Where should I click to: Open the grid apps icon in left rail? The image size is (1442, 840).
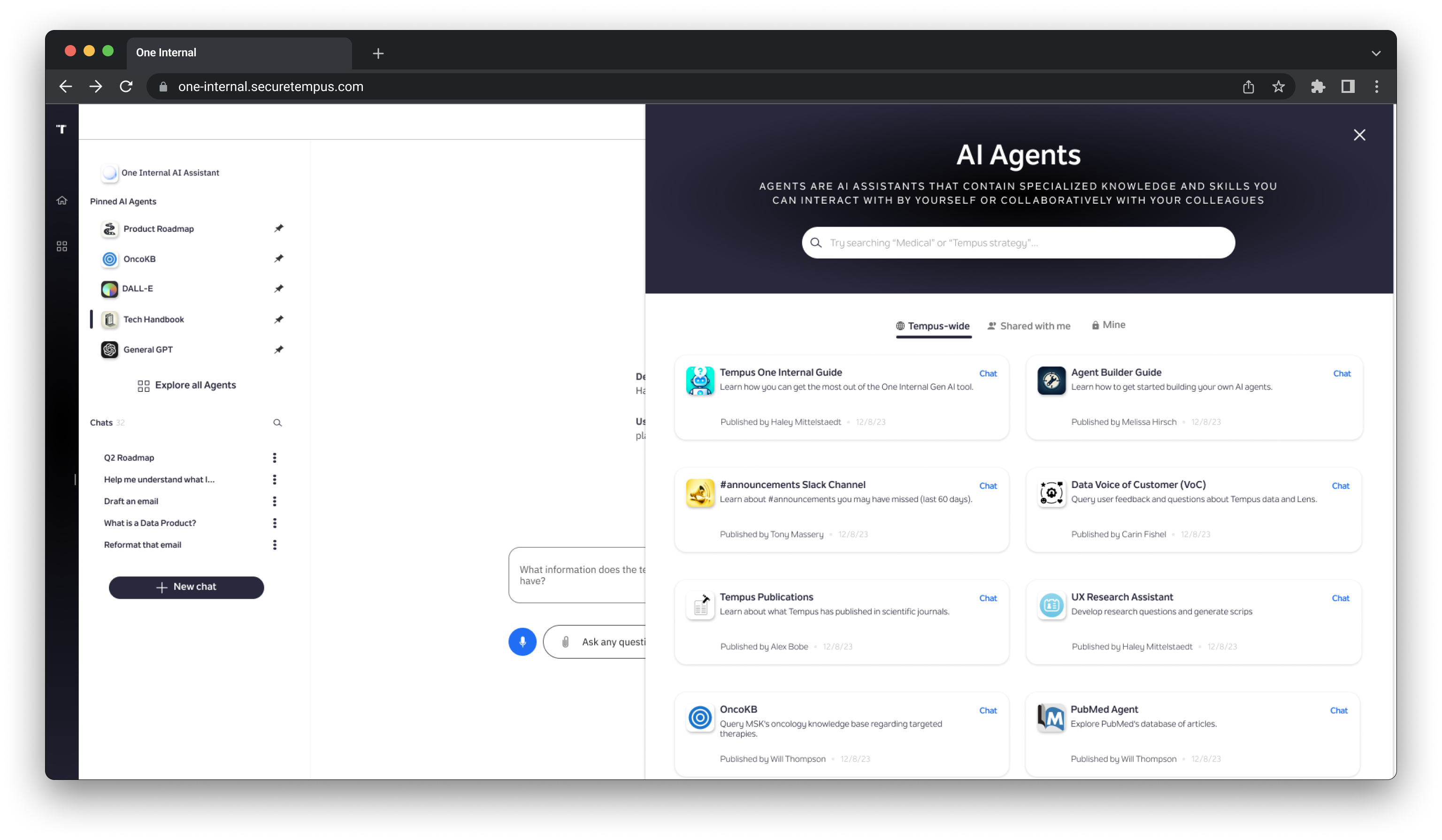62,246
